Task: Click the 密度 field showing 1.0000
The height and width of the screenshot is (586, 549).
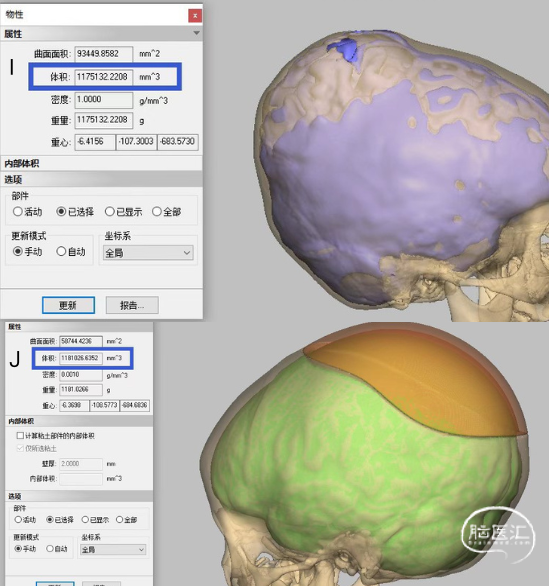Action: tap(104, 99)
